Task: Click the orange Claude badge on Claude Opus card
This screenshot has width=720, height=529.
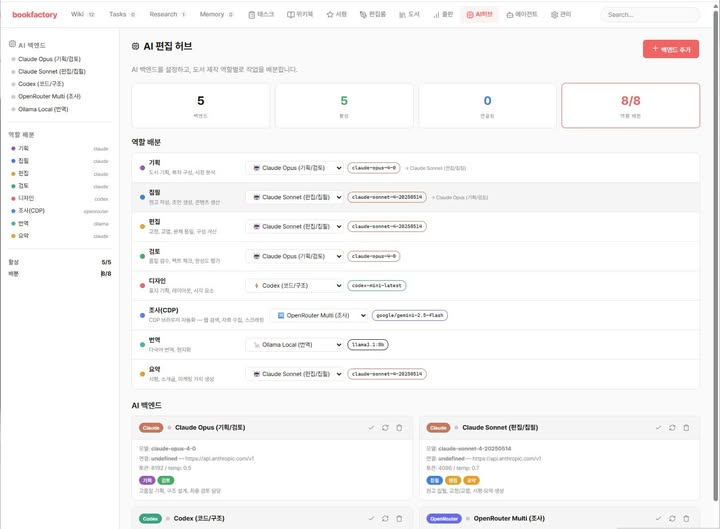Action: (151, 428)
